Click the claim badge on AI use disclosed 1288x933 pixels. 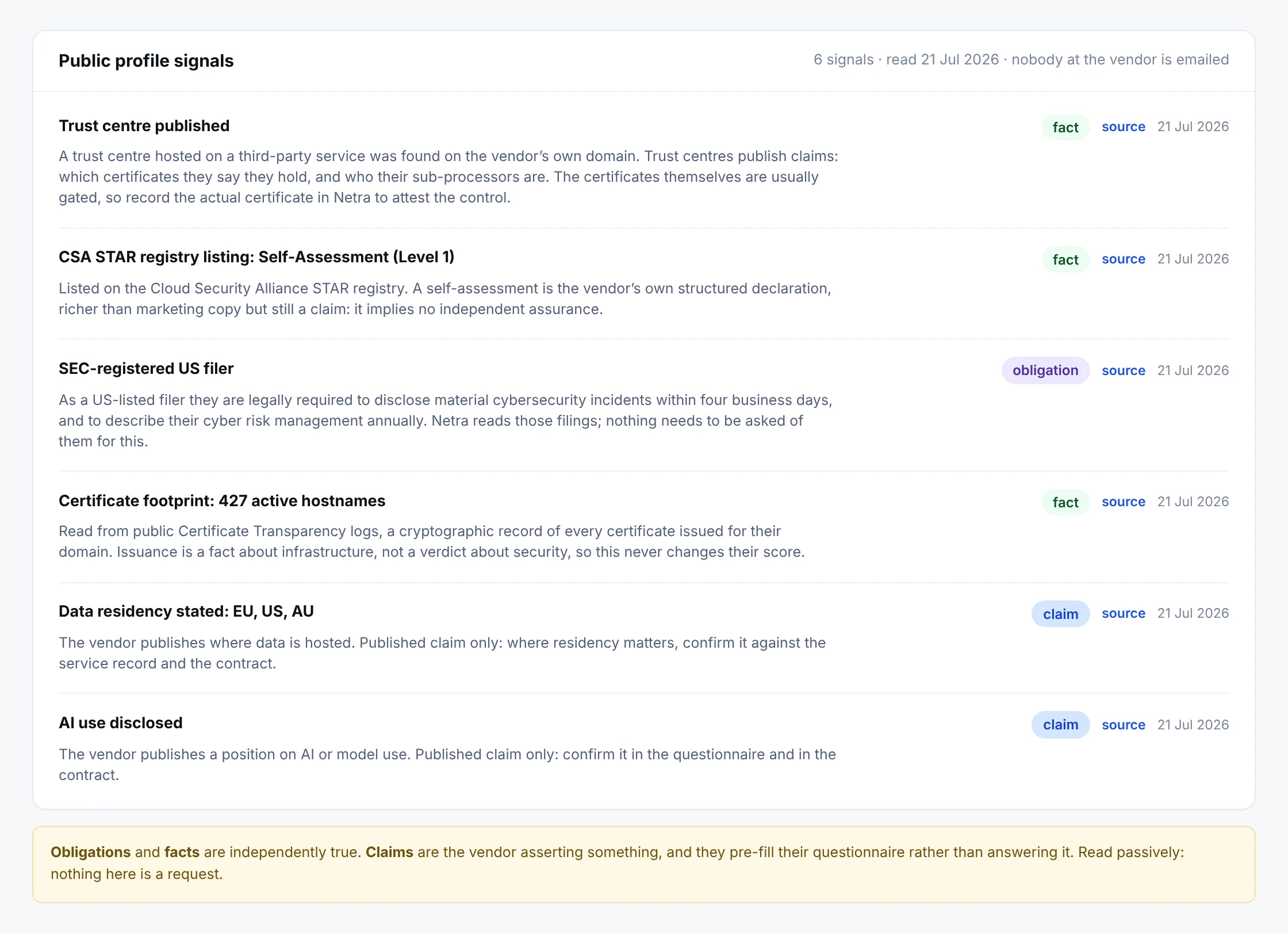tap(1060, 725)
